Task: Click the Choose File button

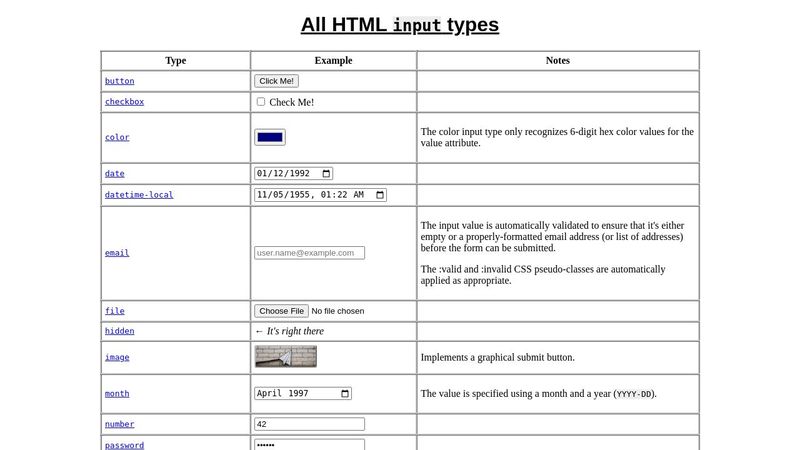Action: (281, 311)
